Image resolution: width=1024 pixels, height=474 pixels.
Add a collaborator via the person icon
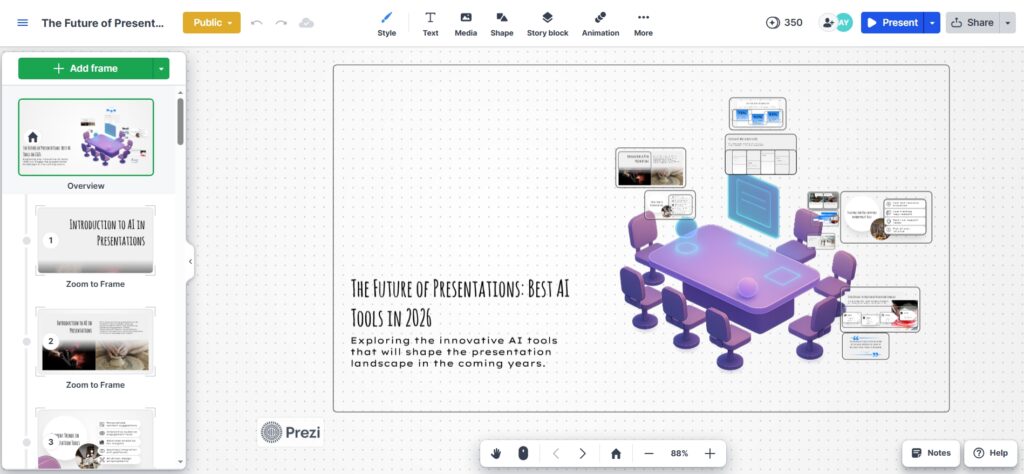coord(827,23)
